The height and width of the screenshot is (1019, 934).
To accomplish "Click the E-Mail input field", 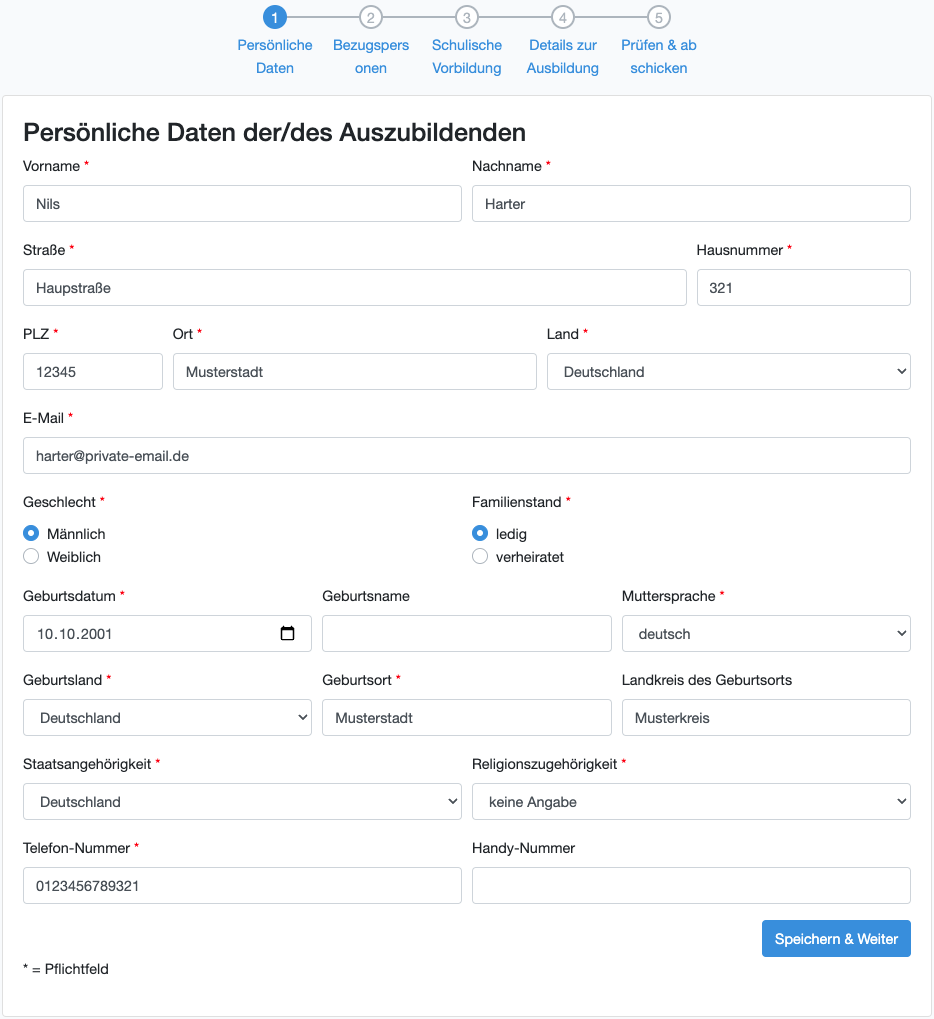I will [x=467, y=456].
